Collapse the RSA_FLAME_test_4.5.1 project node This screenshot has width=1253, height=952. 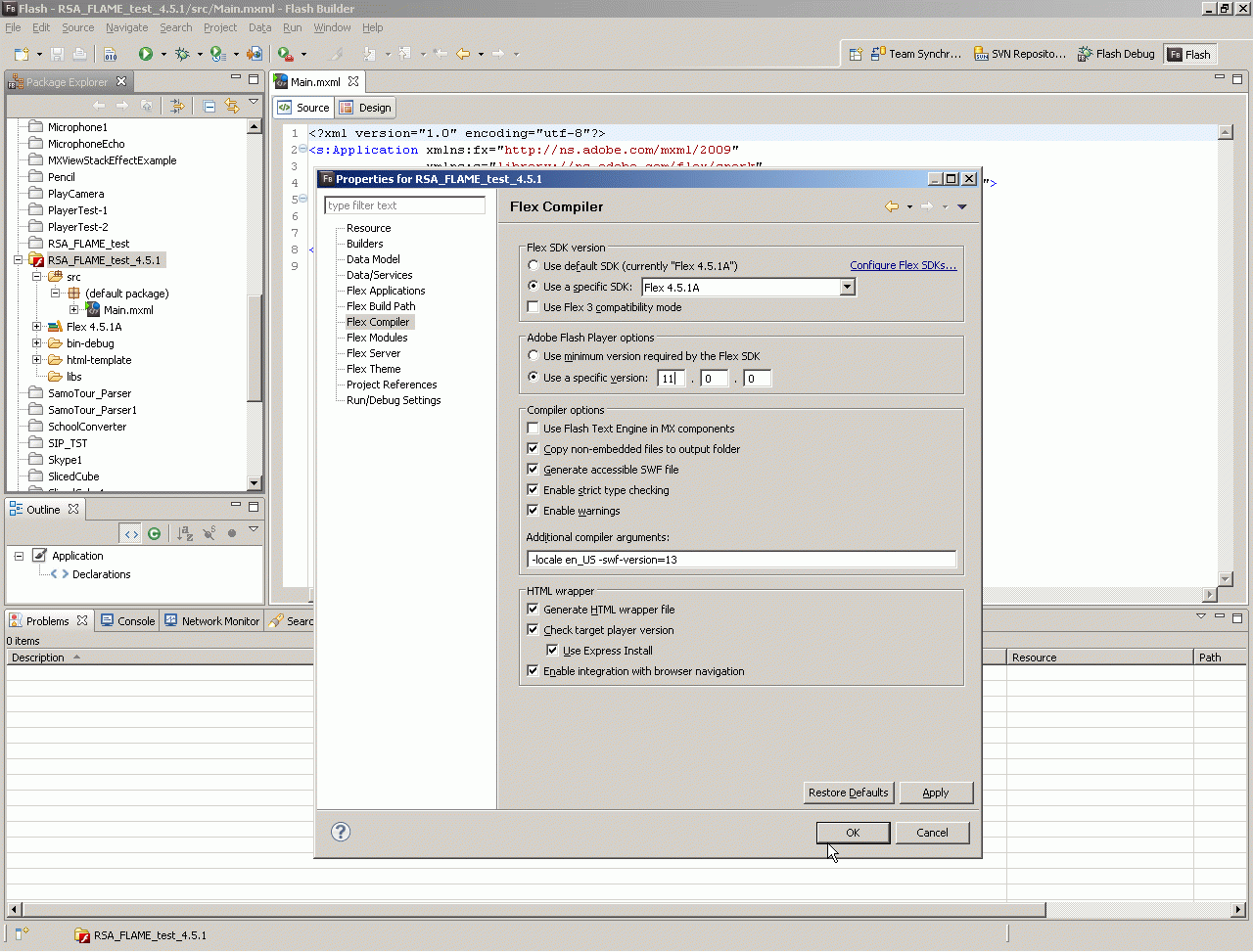pyautogui.click(x=18, y=260)
